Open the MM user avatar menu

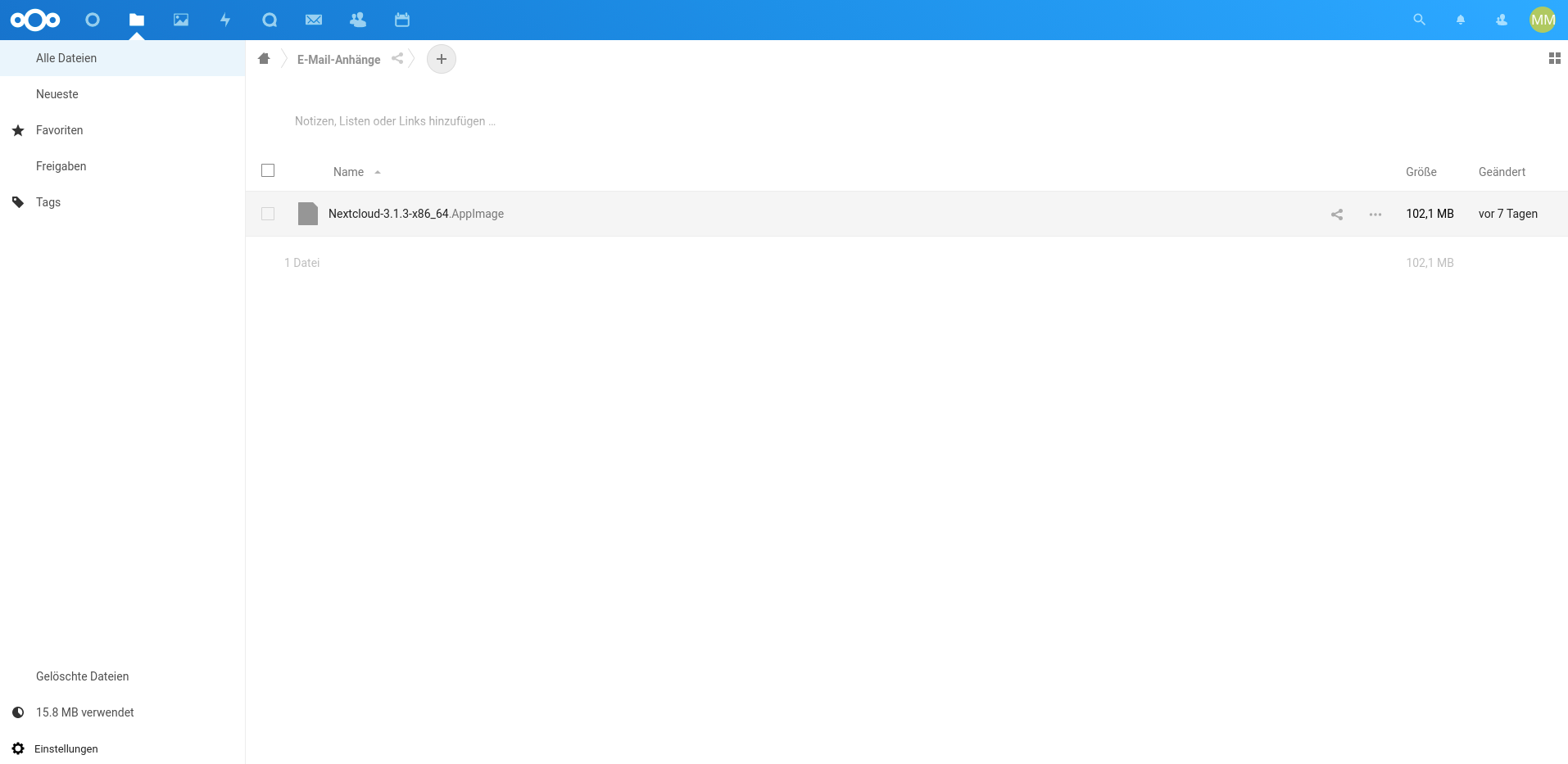(1543, 20)
